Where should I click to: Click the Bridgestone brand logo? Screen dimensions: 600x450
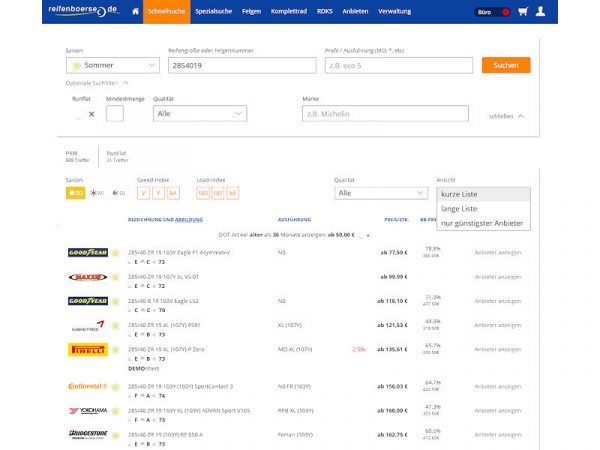tap(88, 435)
